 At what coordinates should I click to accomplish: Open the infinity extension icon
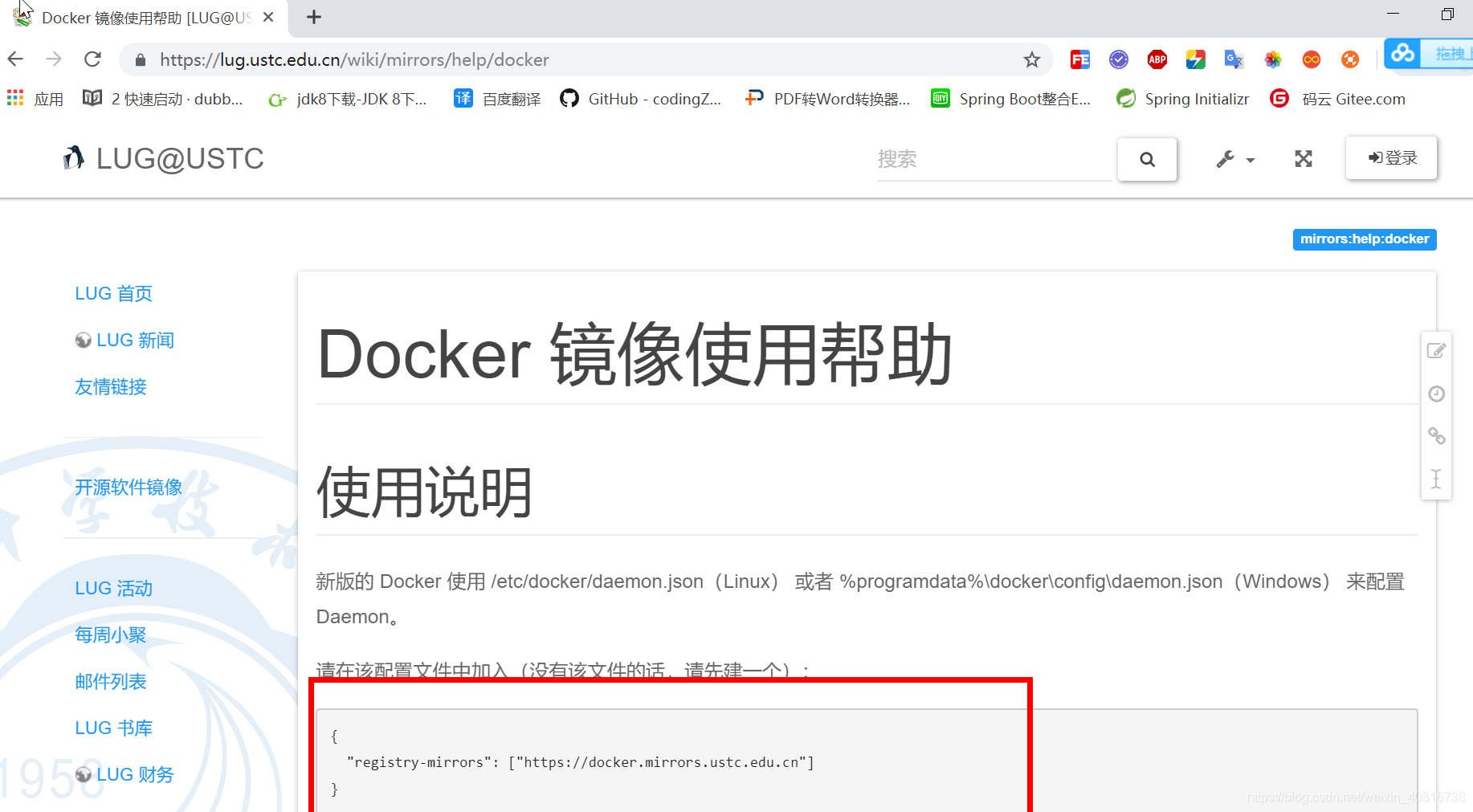tap(1312, 59)
